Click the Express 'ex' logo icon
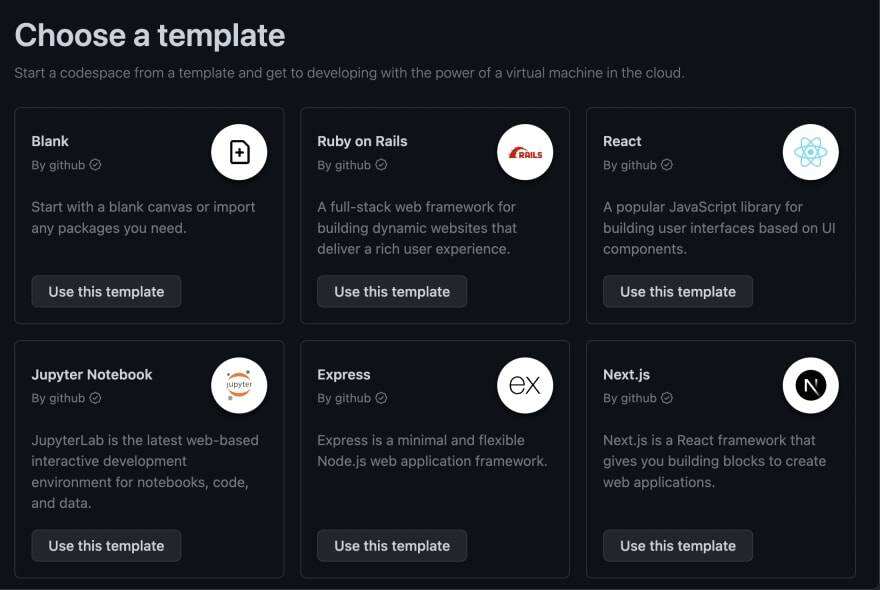This screenshot has width=880, height=590. [x=525, y=385]
